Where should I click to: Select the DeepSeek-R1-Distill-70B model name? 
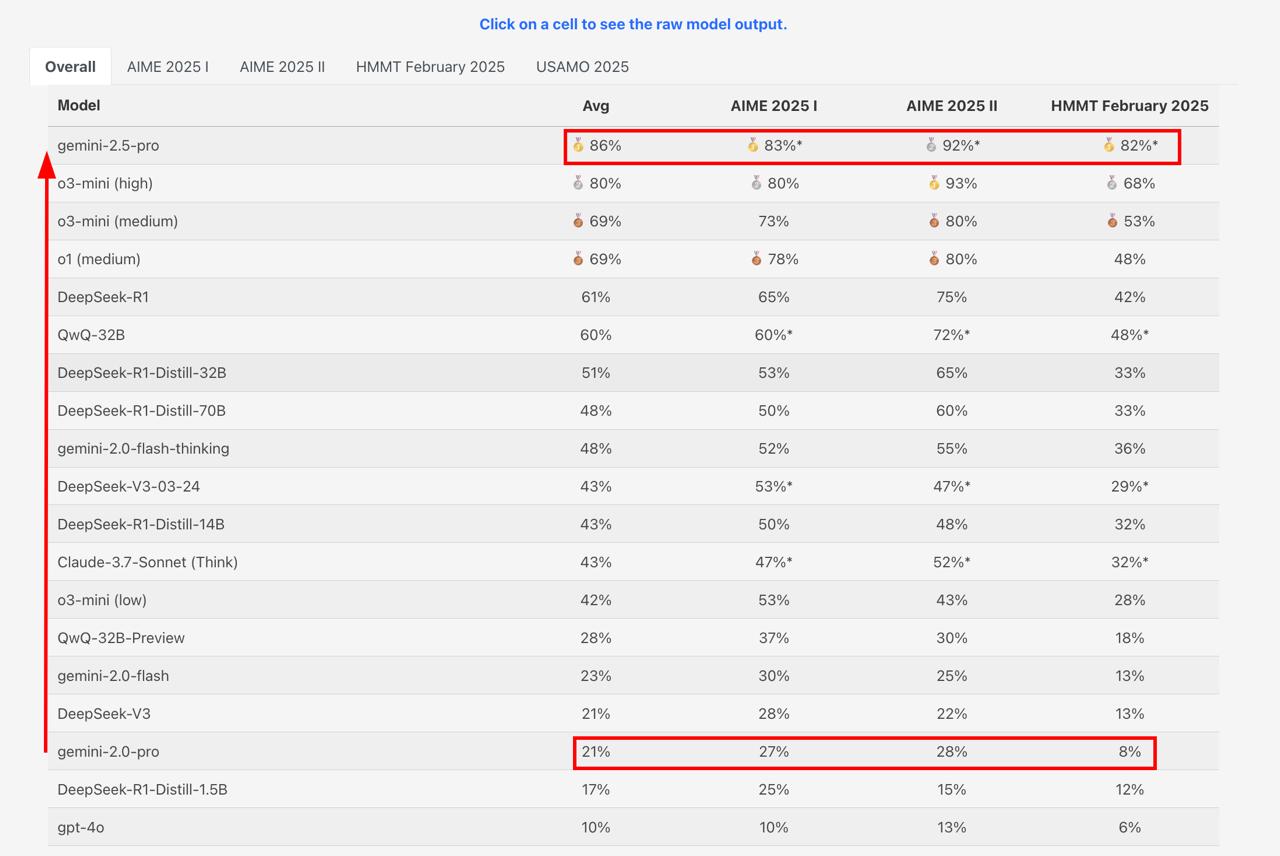point(142,411)
